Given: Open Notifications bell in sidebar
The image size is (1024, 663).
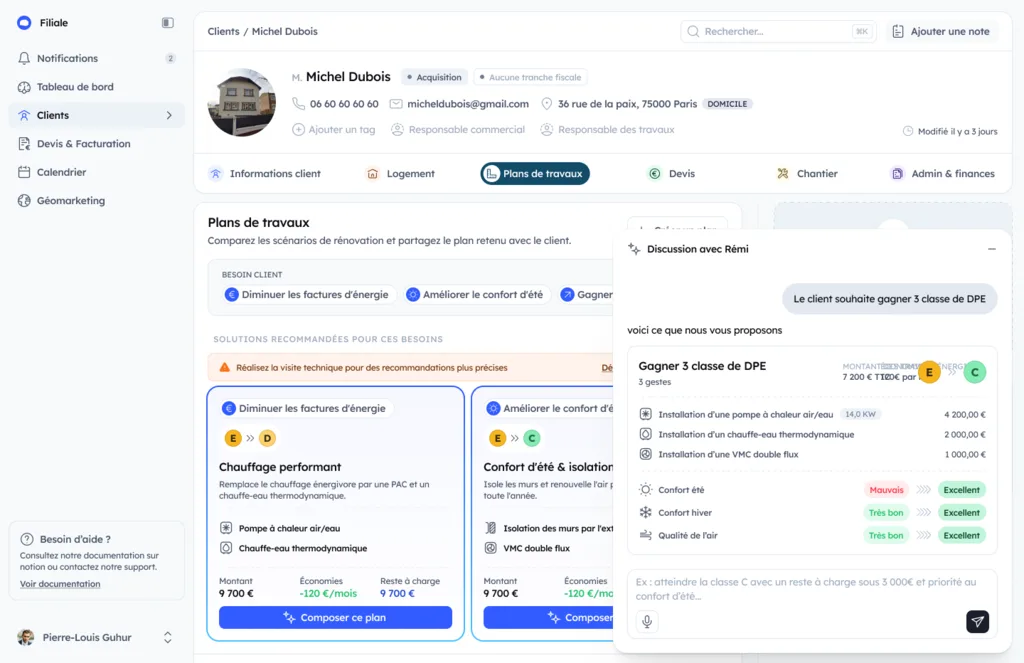Looking at the screenshot, I should pos(24,58).
